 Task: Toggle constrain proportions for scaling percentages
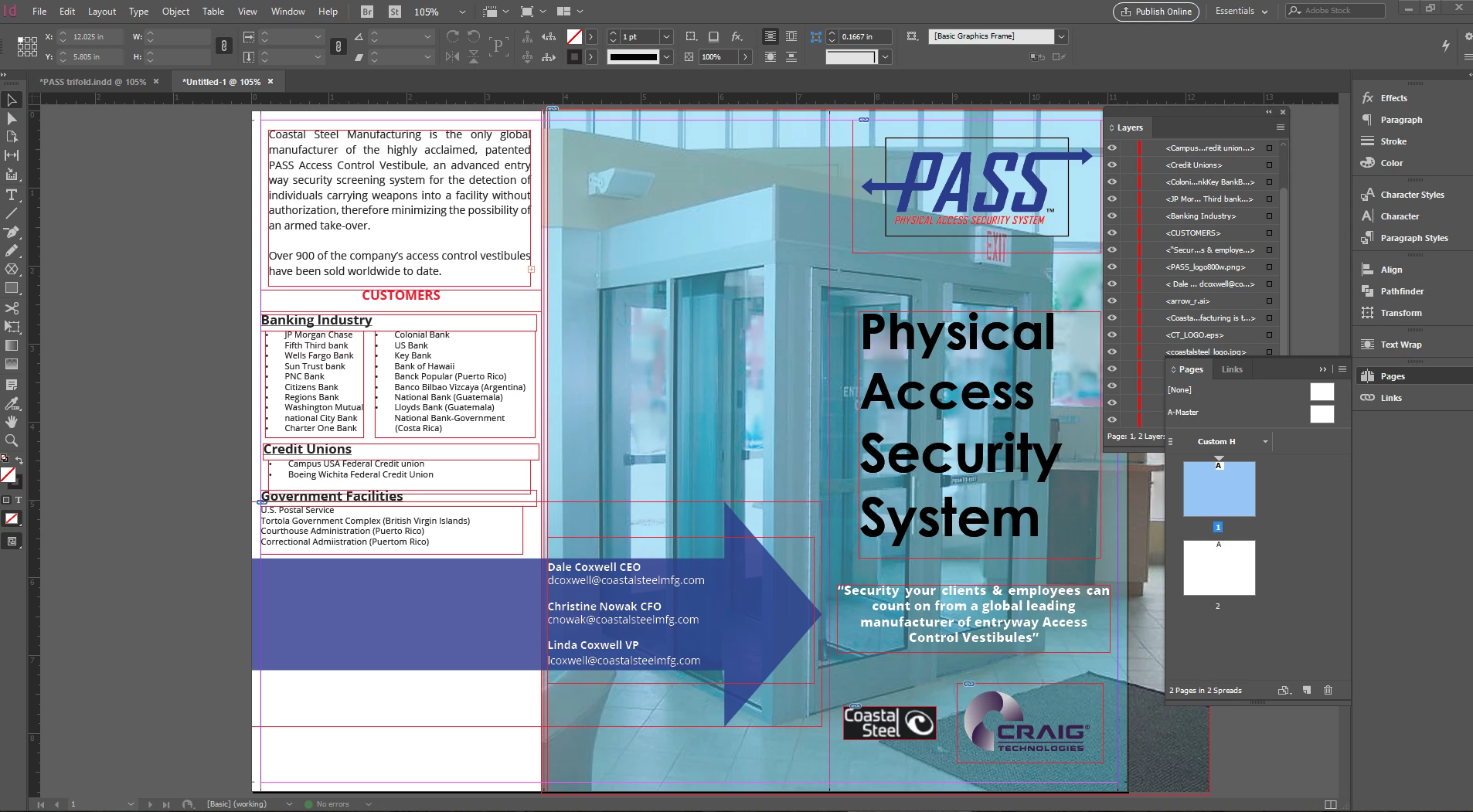tap(338, 46)
